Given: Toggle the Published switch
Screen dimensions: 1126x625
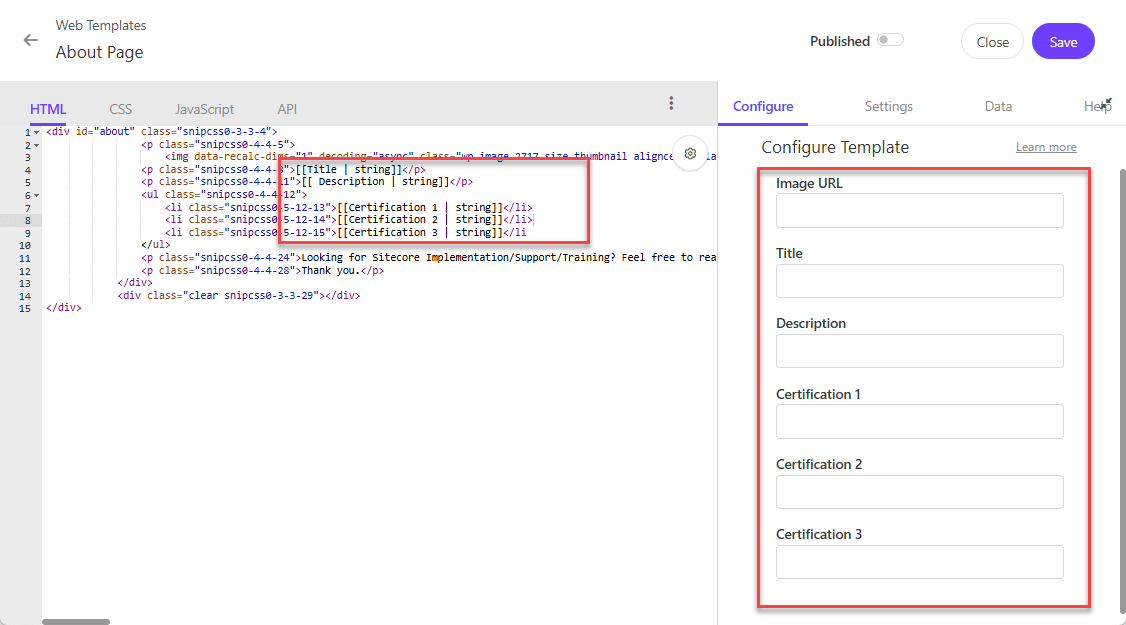Looking at the screenshot, I should pos(889,41).
